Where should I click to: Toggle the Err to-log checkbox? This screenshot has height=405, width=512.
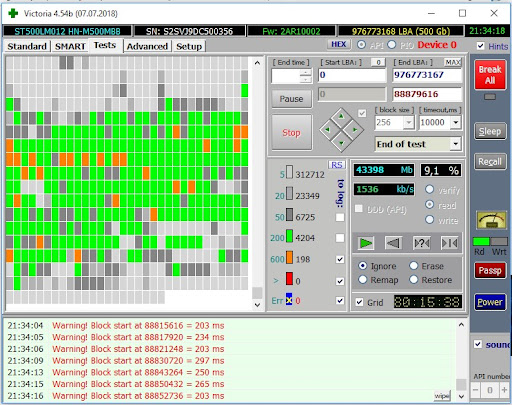click(x=340, y=300)
